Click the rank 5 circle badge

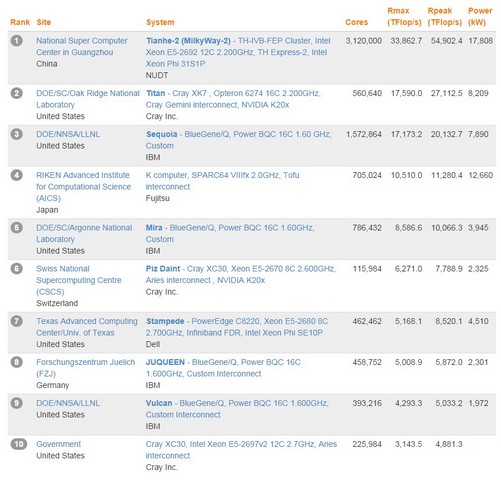(16, 228)
